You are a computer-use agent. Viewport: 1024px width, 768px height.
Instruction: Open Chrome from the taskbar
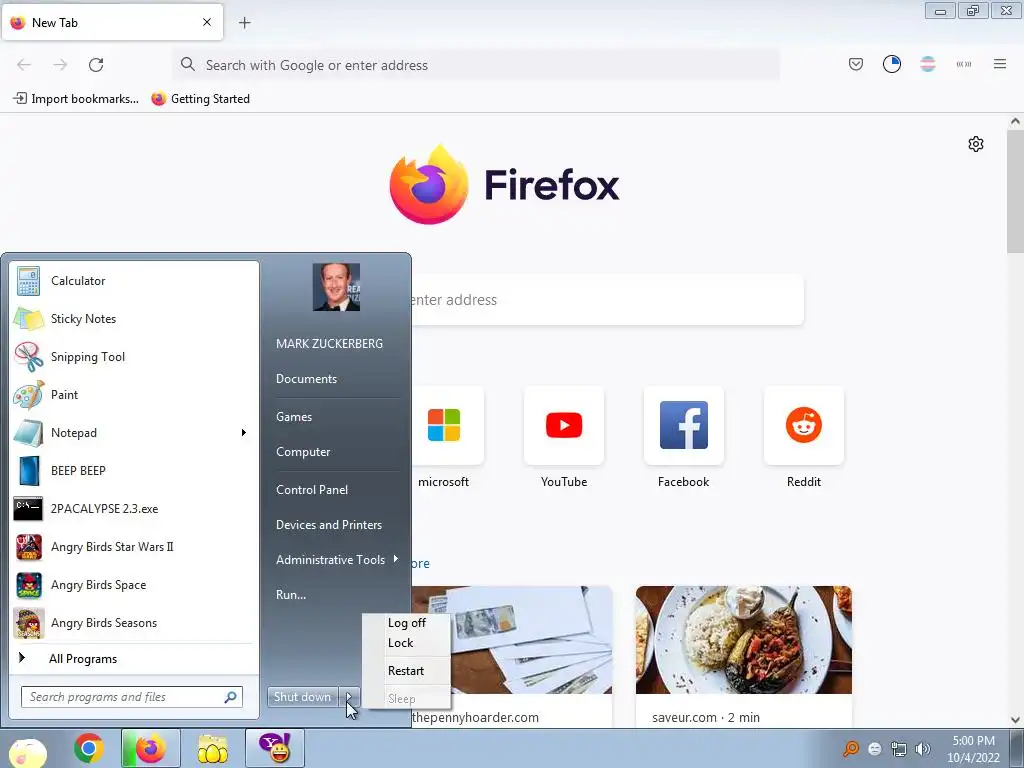pos(89,748)
